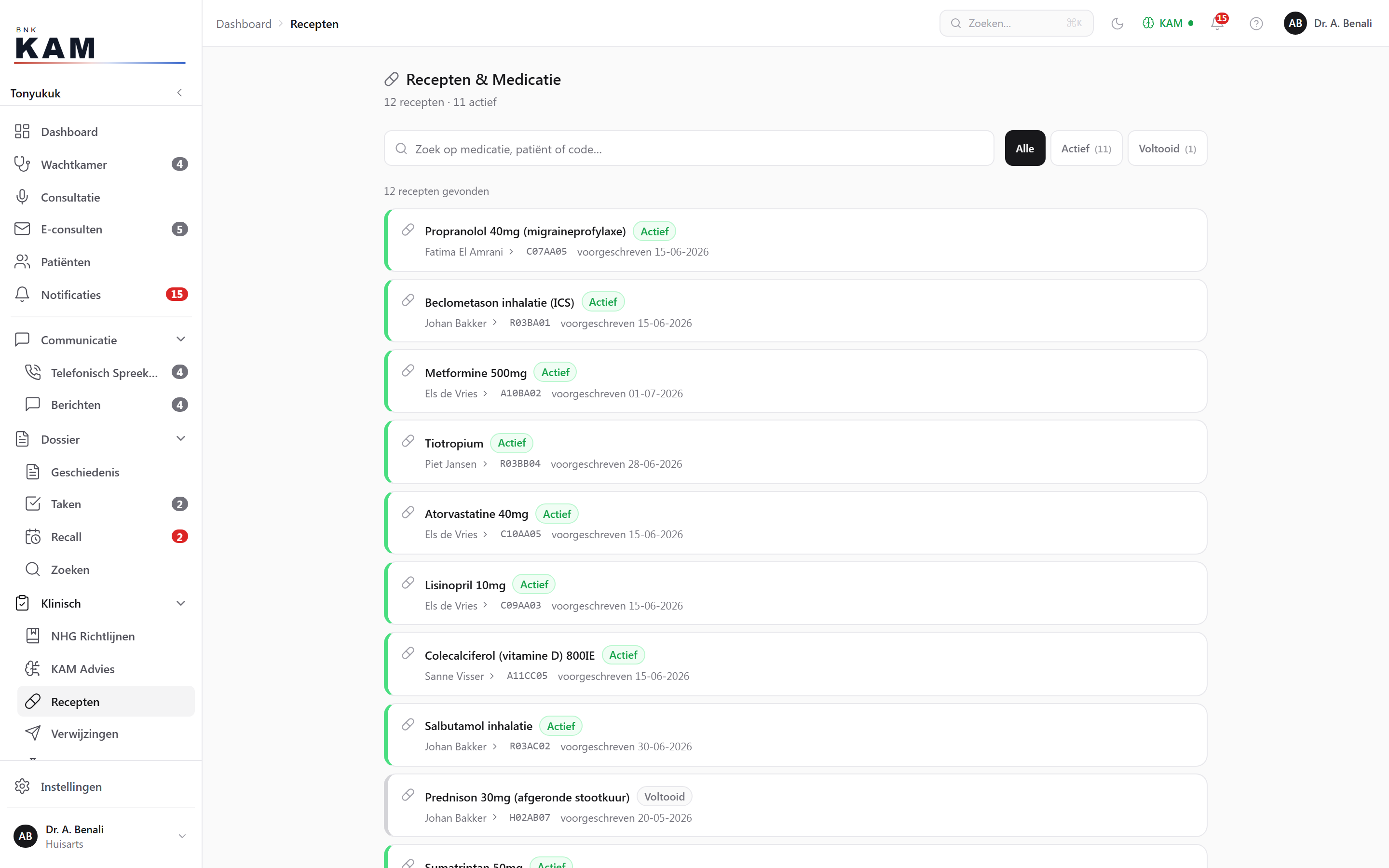Open the Salbutamol inhalatie prescription

[x=795, y=735]
